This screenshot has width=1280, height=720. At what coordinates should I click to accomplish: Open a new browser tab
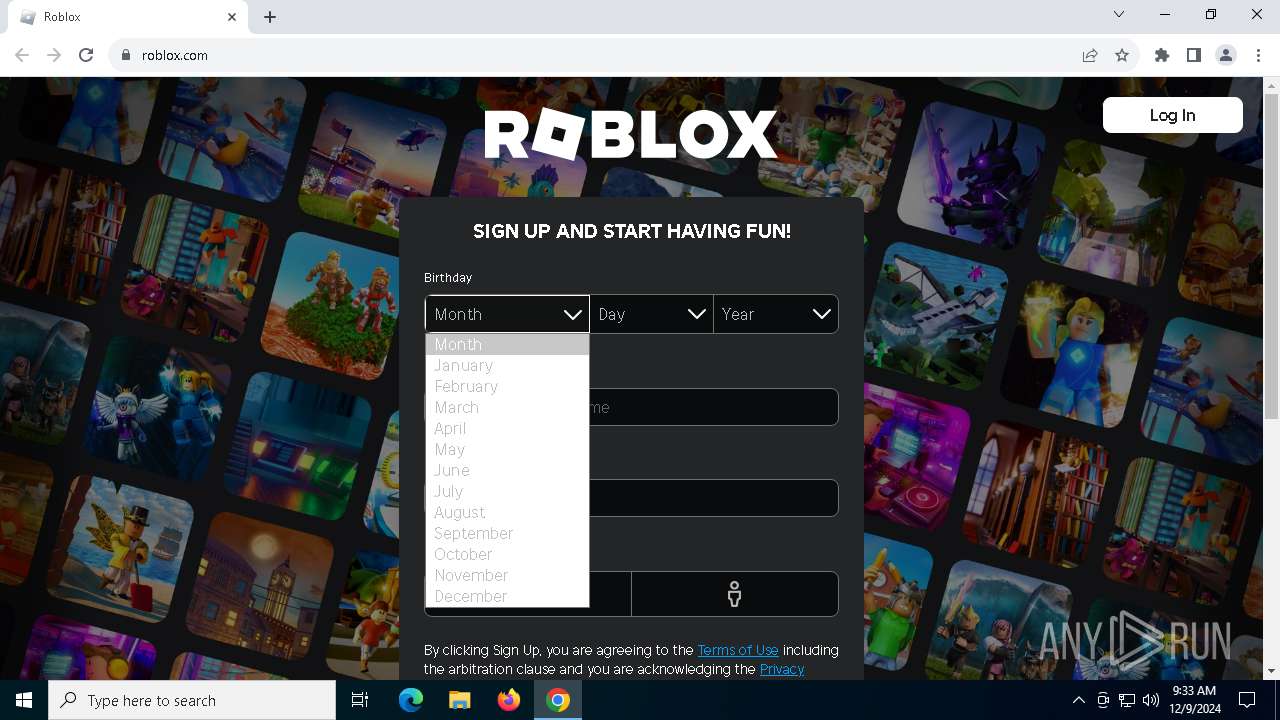(270, 17)
